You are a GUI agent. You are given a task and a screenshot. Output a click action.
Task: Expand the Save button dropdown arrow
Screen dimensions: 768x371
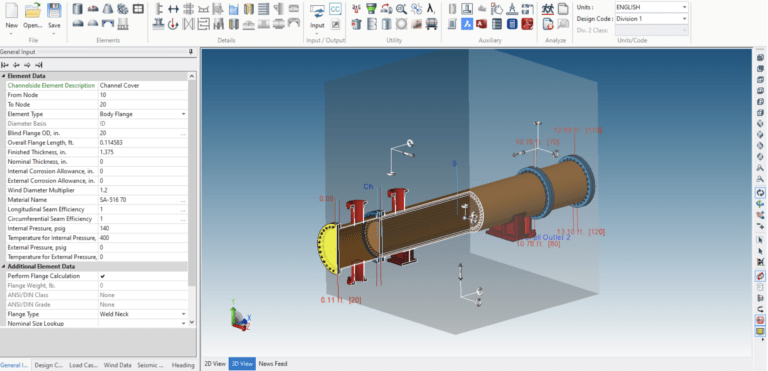pos(54,33)
